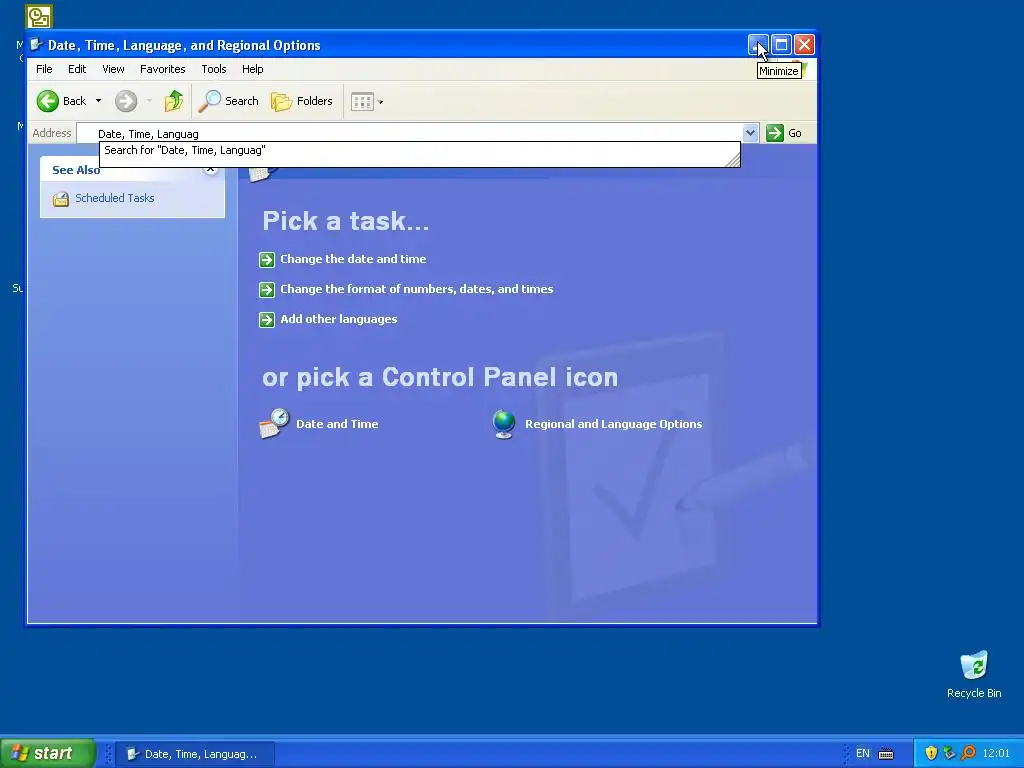Viewport: 1024px width, 768px height.
Task: Click arrow icon beside 'Change the date and time'
Action: tap(266, 260)
